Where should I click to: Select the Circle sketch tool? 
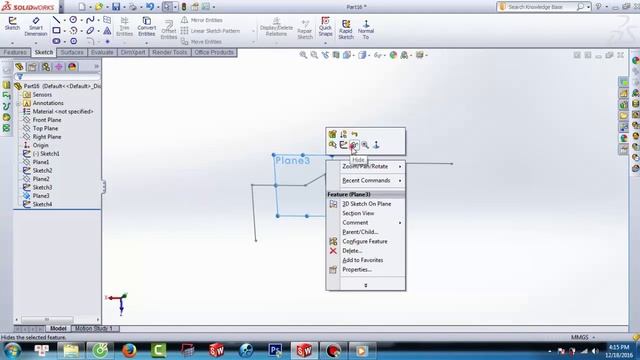(73, 20)
